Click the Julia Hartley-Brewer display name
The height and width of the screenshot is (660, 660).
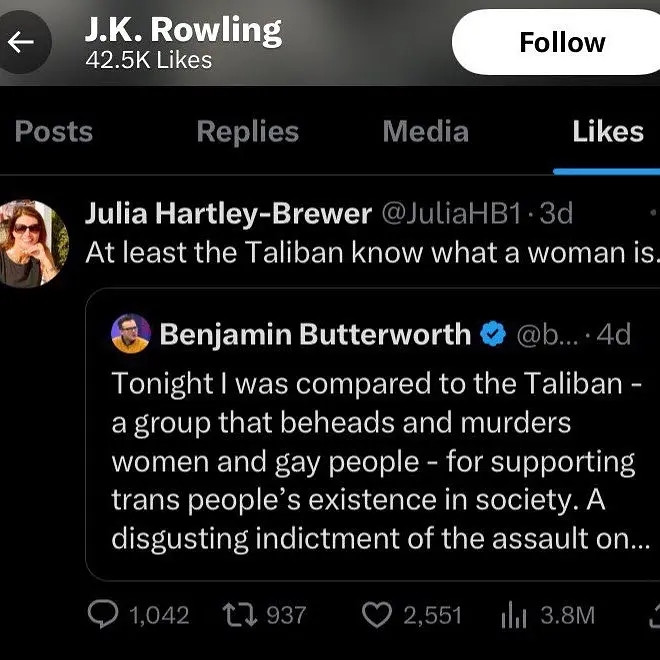228,213
